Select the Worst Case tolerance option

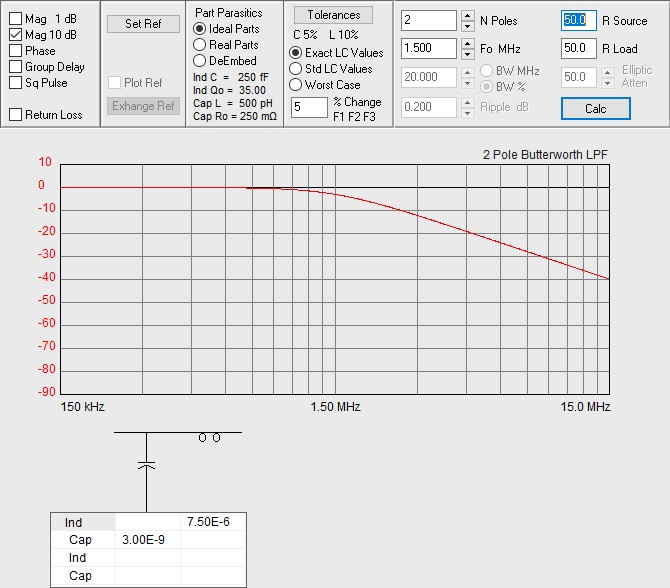point(295,85)
